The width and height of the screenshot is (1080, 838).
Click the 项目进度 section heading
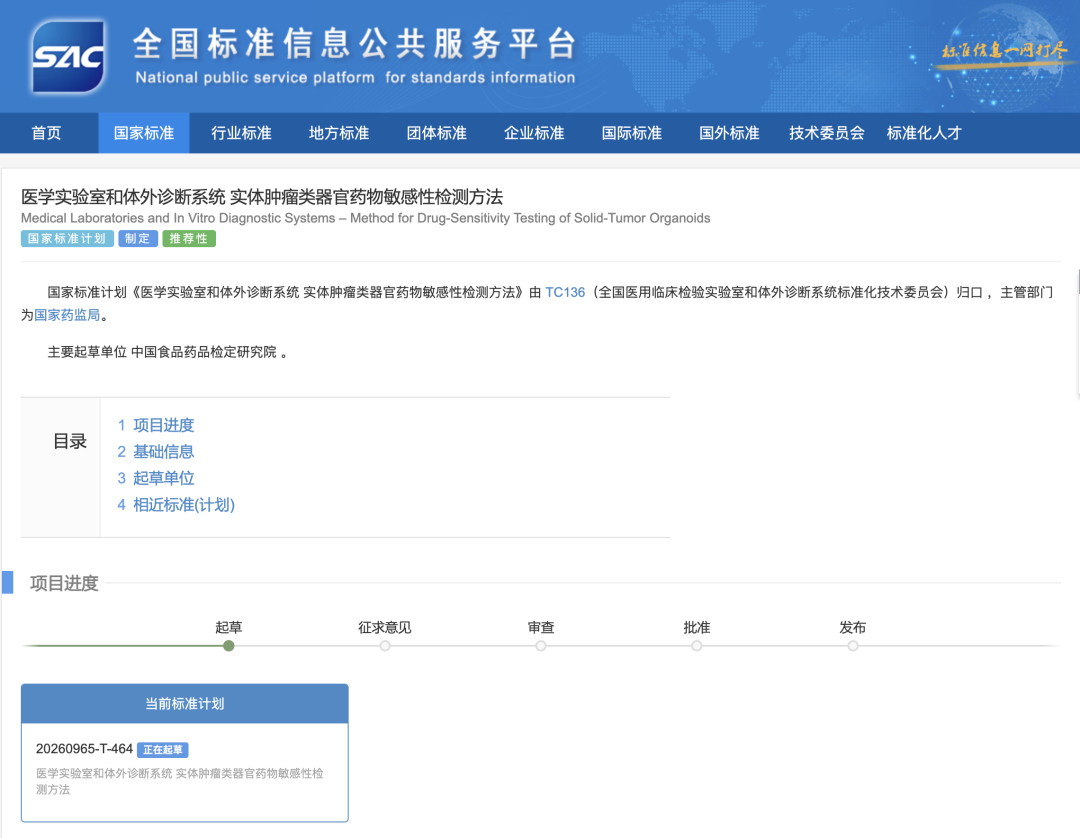pos(64,583)
